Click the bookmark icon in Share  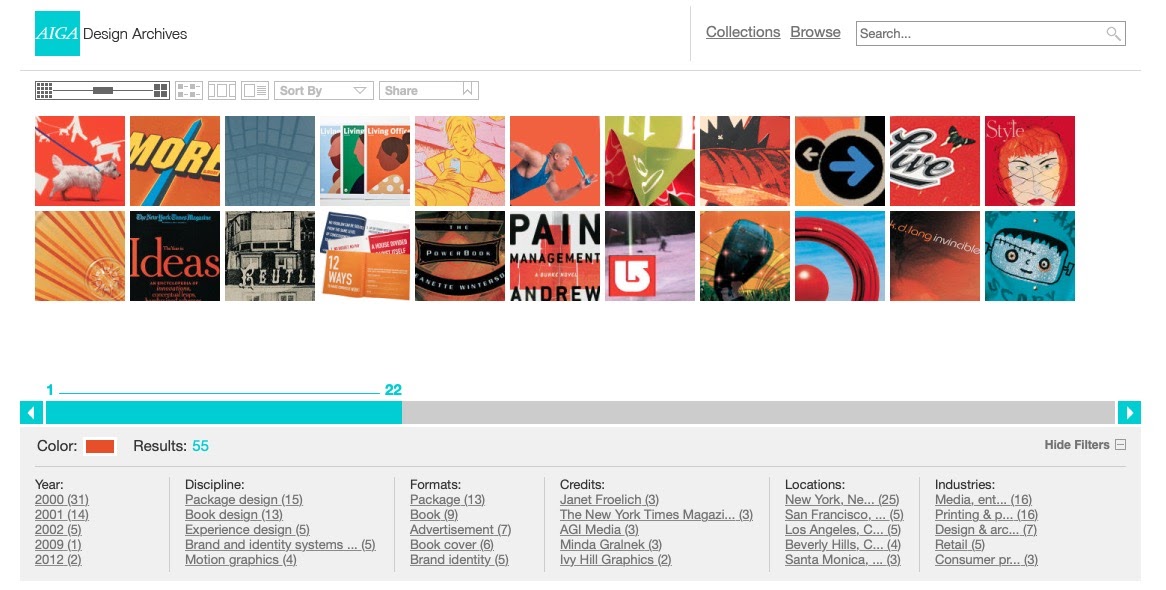click(468, 90)
